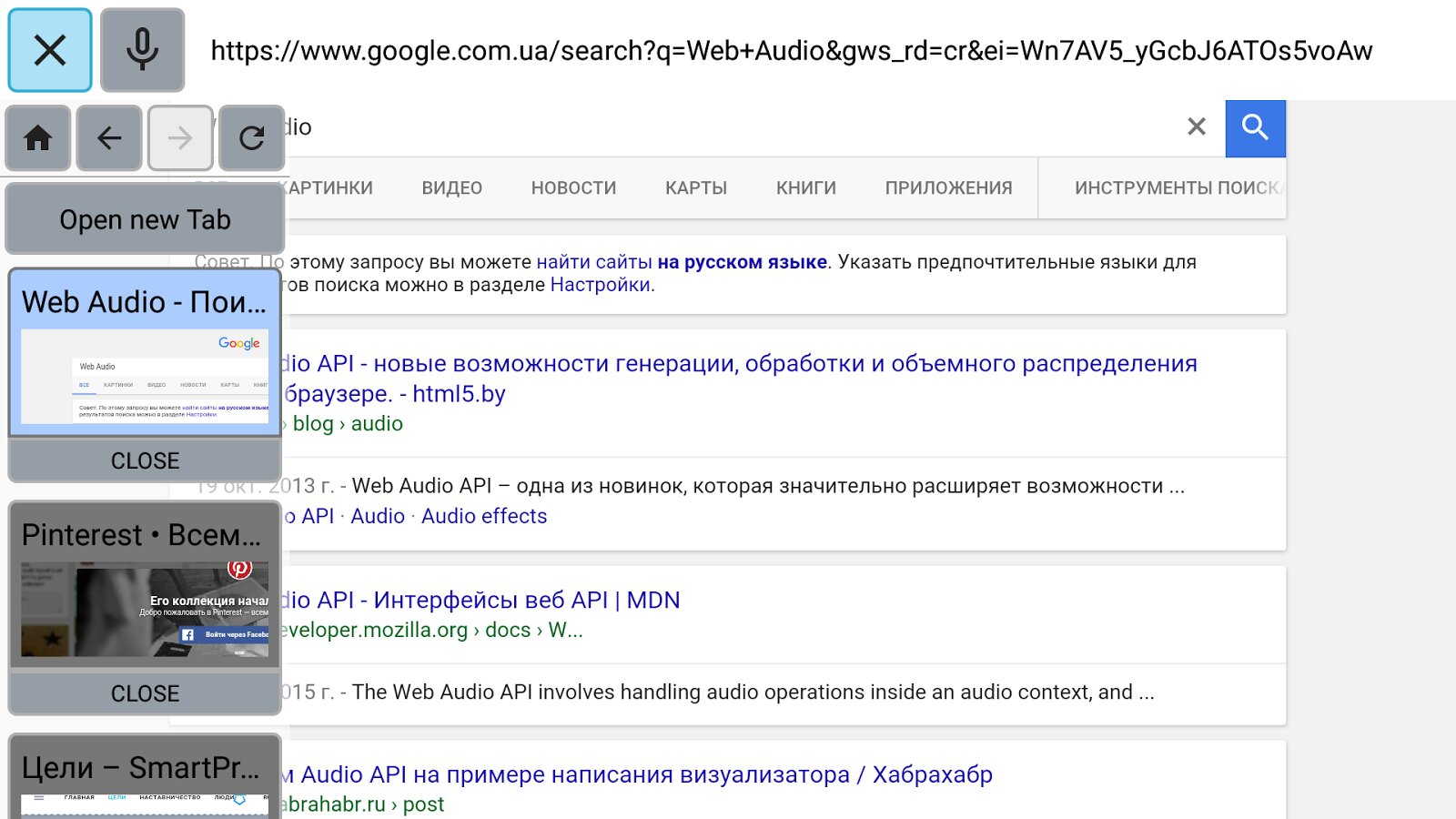Open the Audio effects sitelink
The image size is (1456, 819).
pos(484,517)
